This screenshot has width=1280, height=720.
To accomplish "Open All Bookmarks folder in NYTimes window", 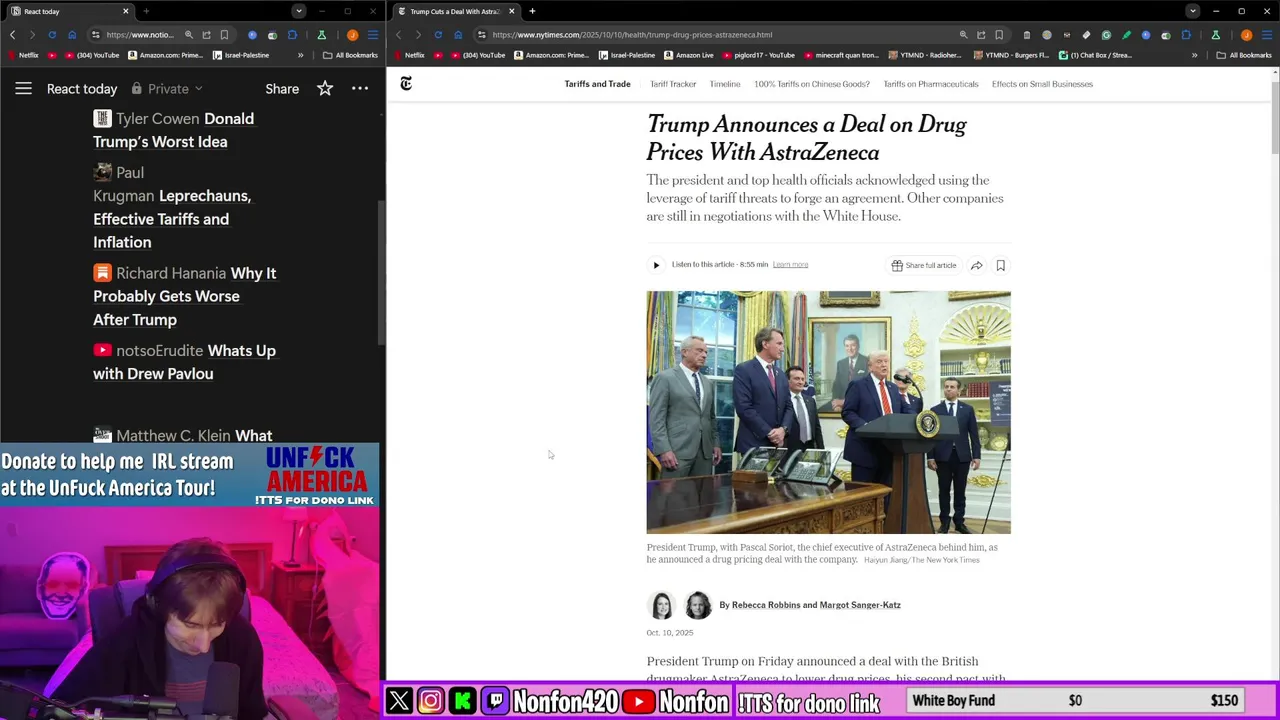I will click(1243, 55).
